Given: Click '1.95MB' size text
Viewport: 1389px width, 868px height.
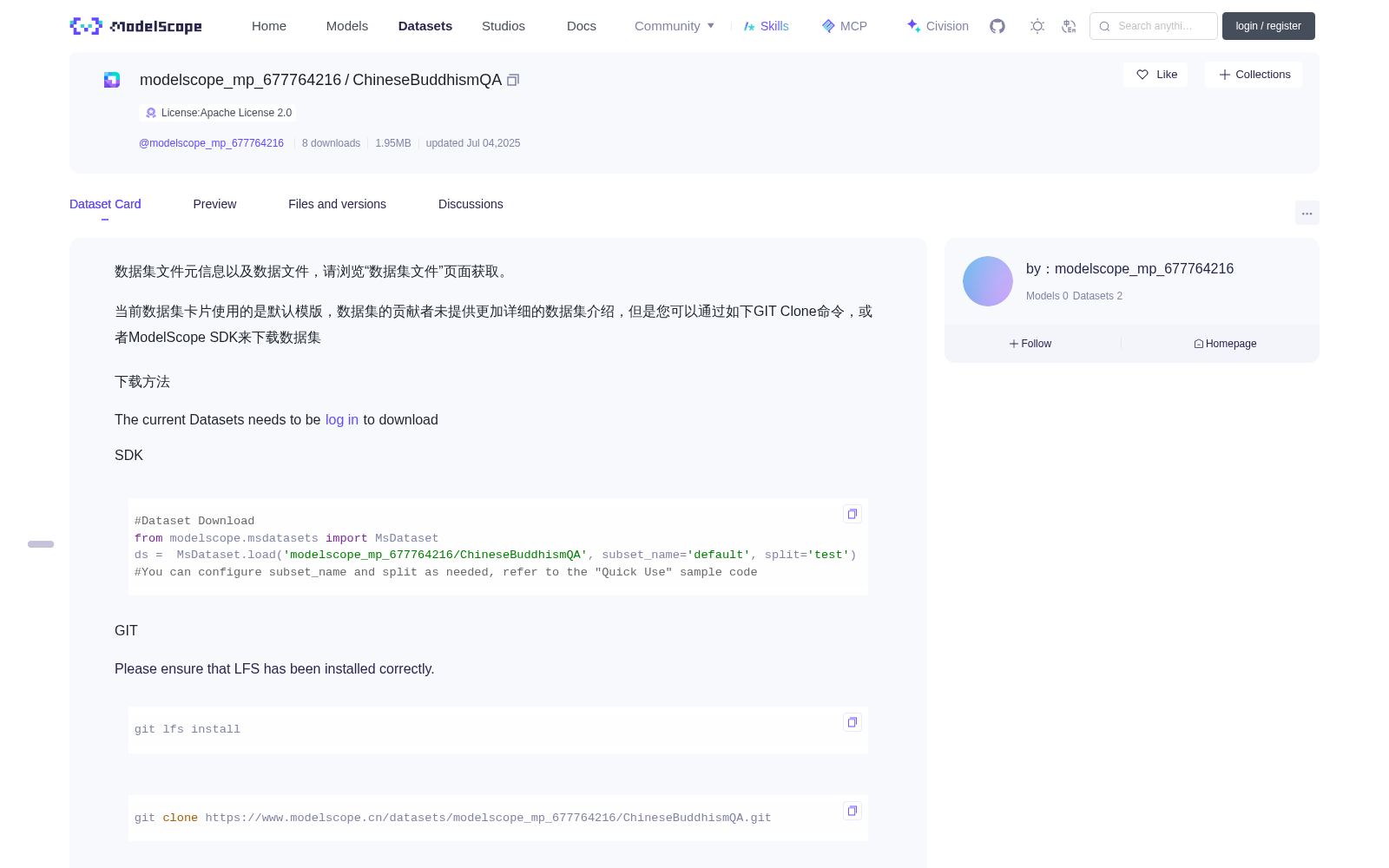Looking at the screenshot, I should click(x=393, y=143).
